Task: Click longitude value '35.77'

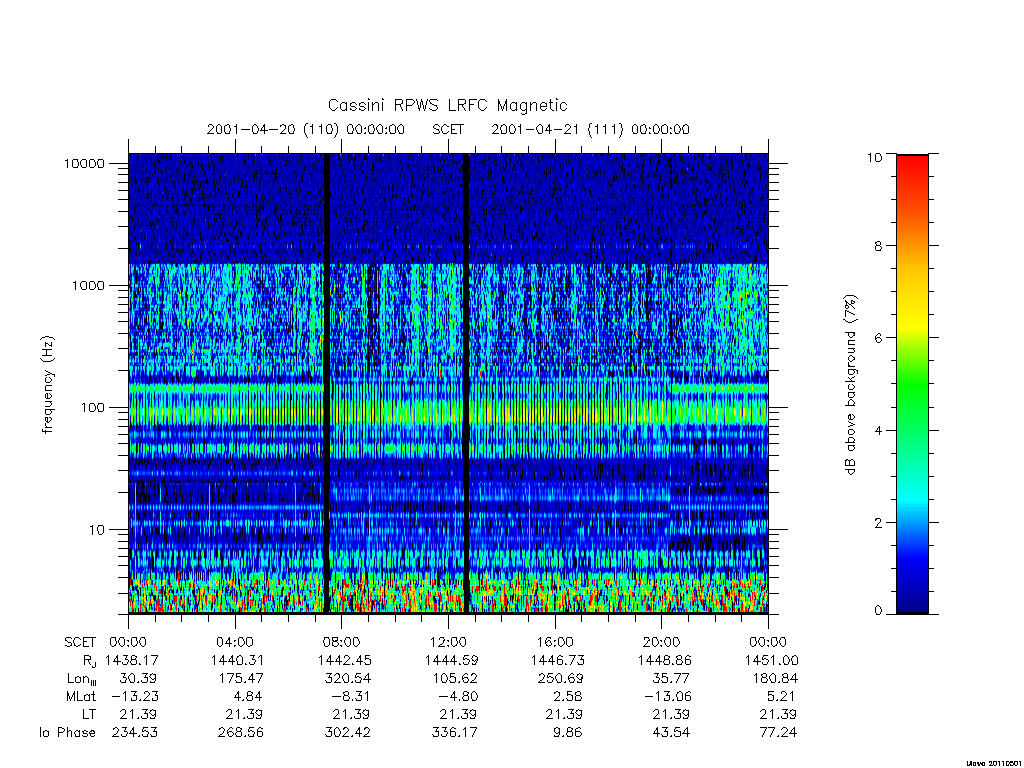Action: (671, 679)
